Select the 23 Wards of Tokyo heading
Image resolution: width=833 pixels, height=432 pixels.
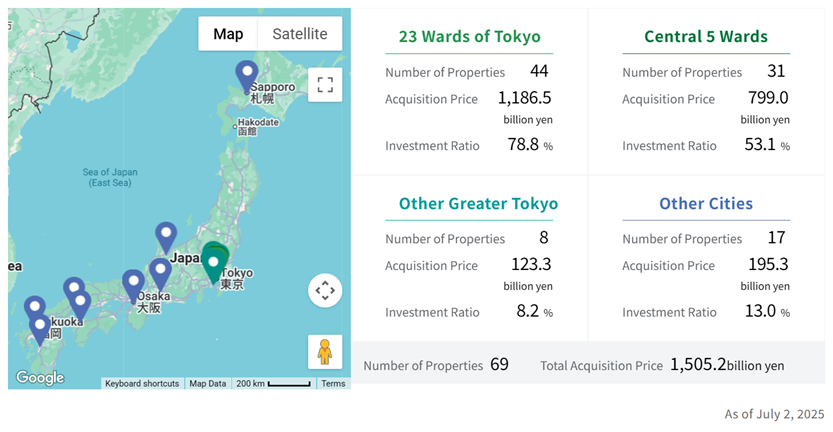470,36
